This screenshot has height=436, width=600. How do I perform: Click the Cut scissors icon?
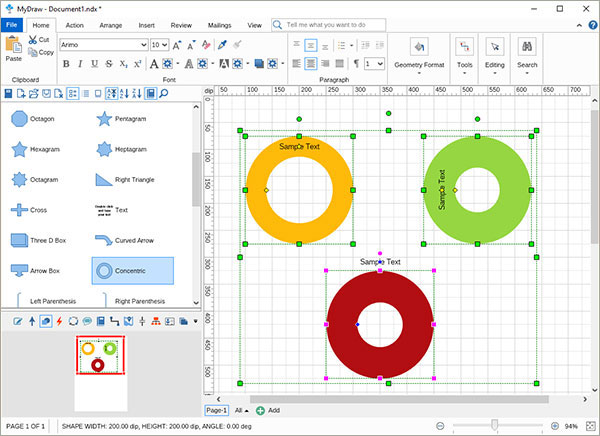pos(33,39)
